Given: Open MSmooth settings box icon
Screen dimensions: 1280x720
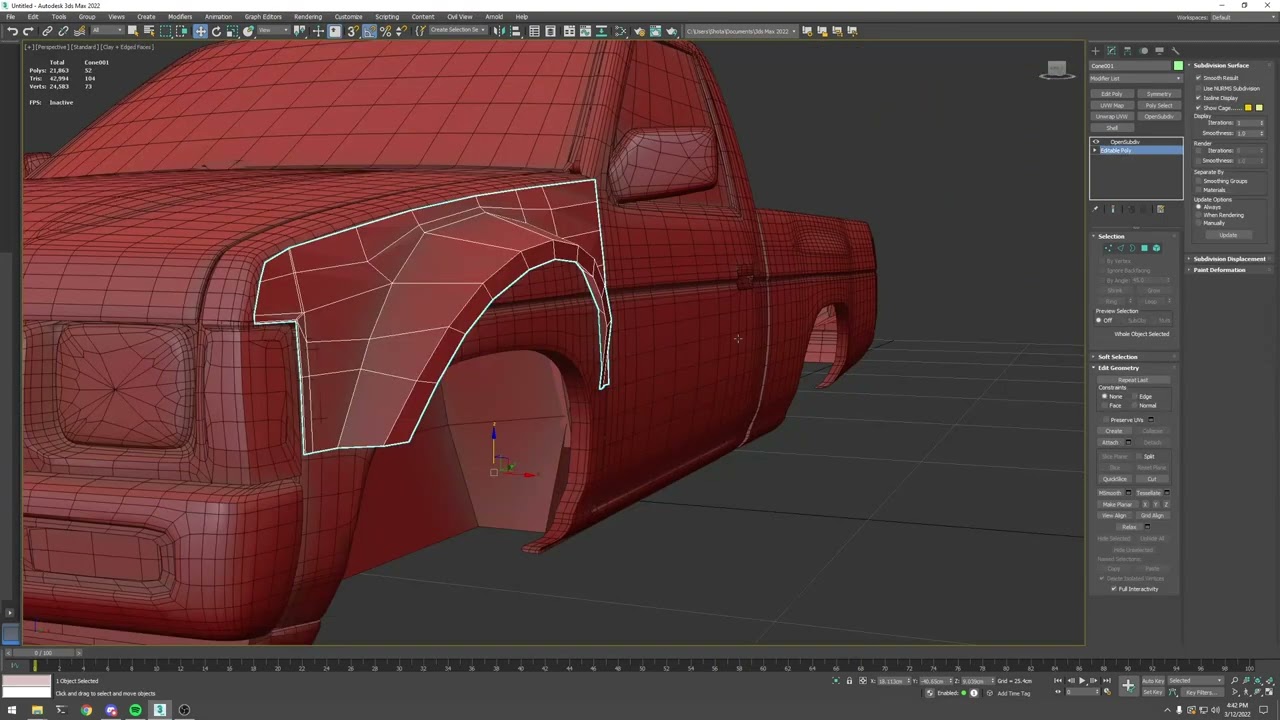Looking at the screenshot, I should pos(1128,493).
